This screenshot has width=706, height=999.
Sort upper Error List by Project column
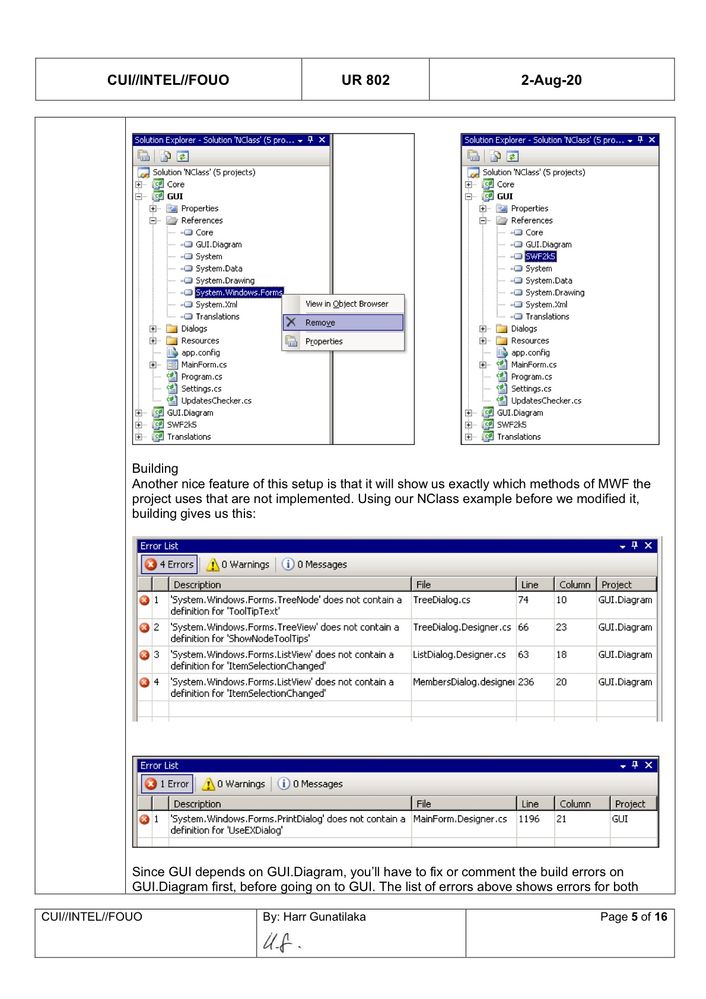pyautogui.click(x=626, y=584)
